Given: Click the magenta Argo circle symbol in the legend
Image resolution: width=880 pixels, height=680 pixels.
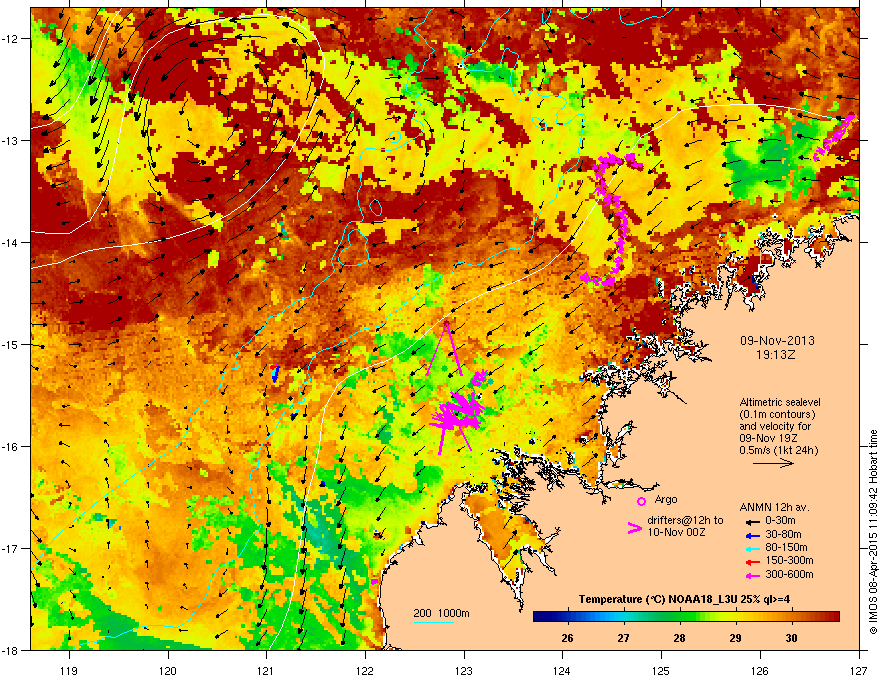Looking at the screenshot, I should tap(641, 501).
